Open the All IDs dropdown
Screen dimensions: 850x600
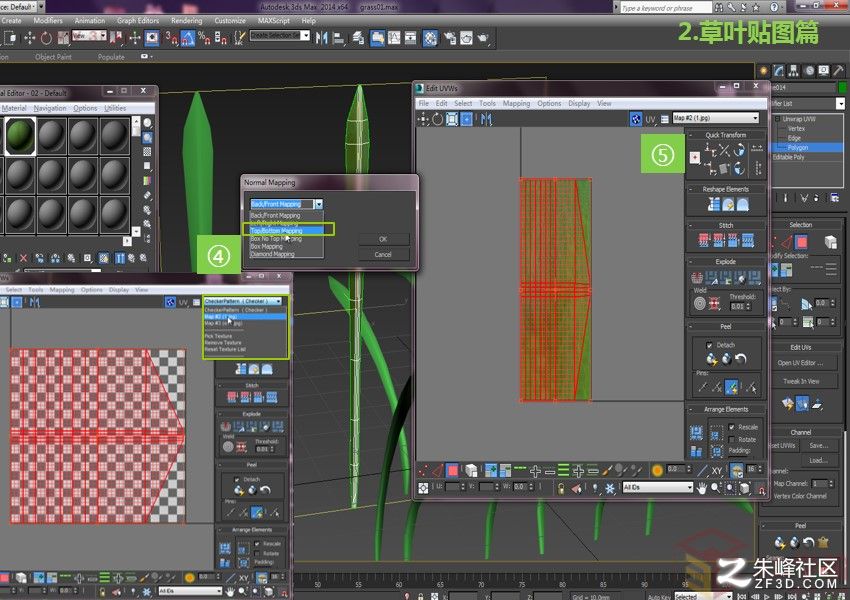(658, 487)
